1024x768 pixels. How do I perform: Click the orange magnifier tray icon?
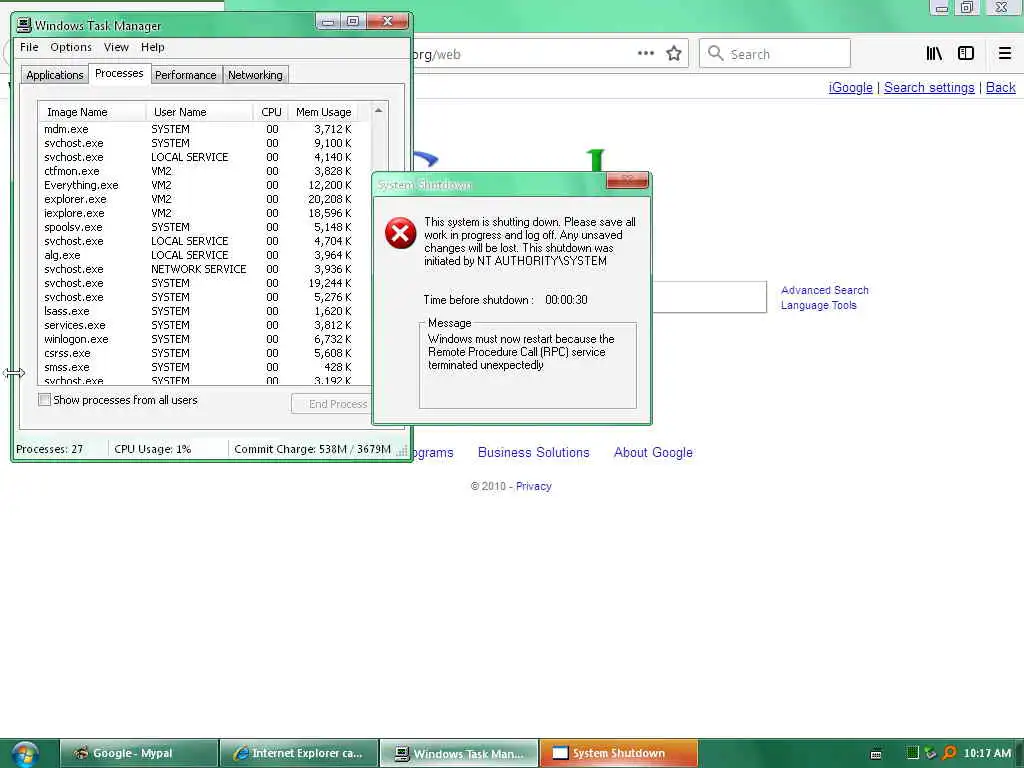tap(949, 753)
